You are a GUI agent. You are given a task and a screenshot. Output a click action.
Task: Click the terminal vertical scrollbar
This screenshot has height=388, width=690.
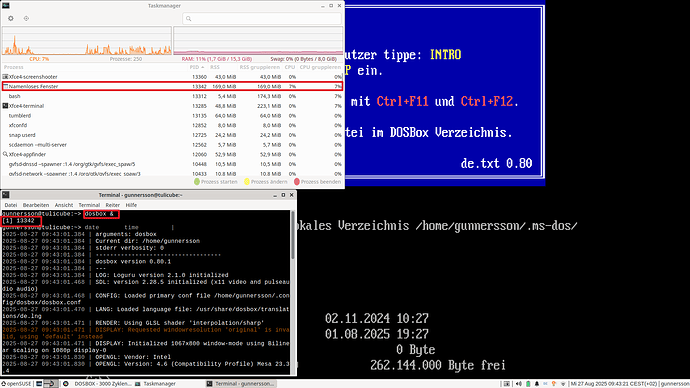[293, 292]
